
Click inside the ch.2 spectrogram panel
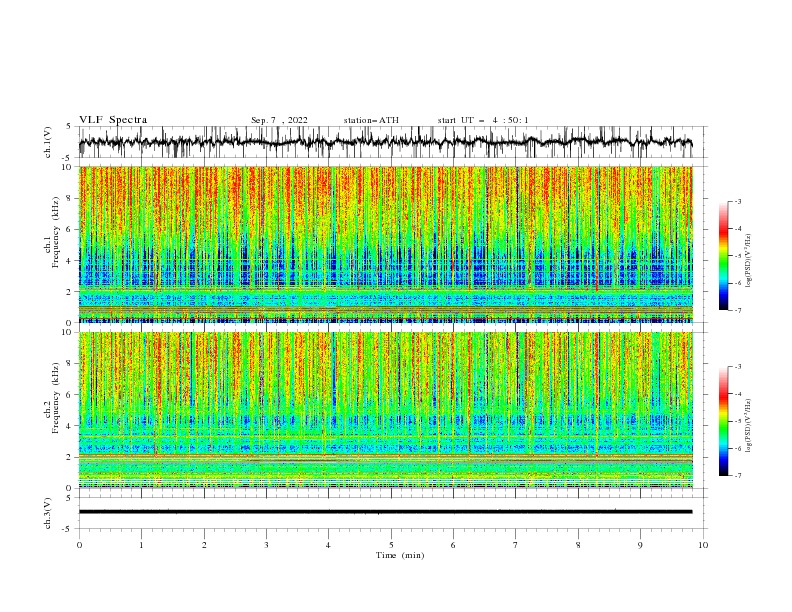point(385,410)
